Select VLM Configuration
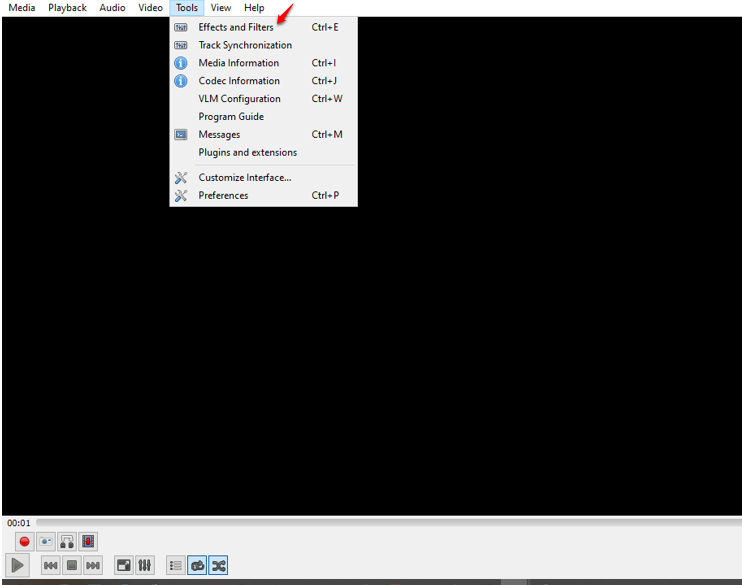This screenshot has width=742, height=585. (x=264, y=99)
